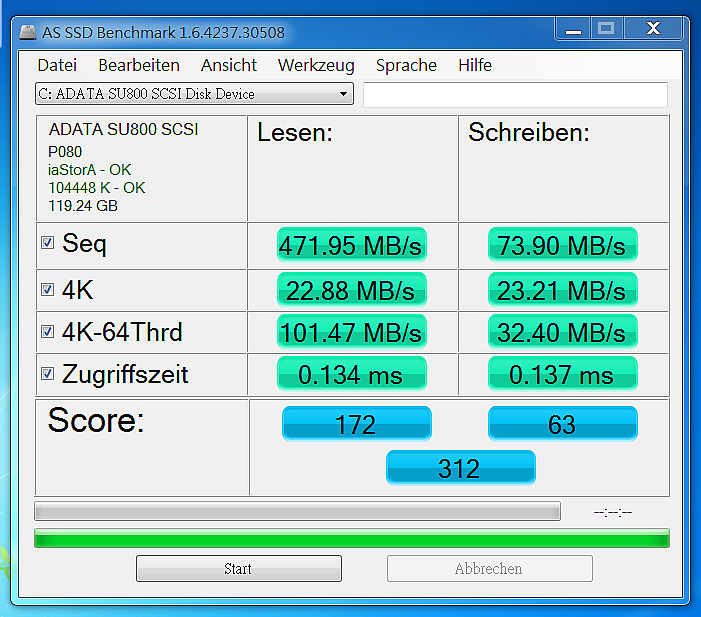Toggle the 4K test checkbox
The image size is (701, 617).
tap(47, 289)
